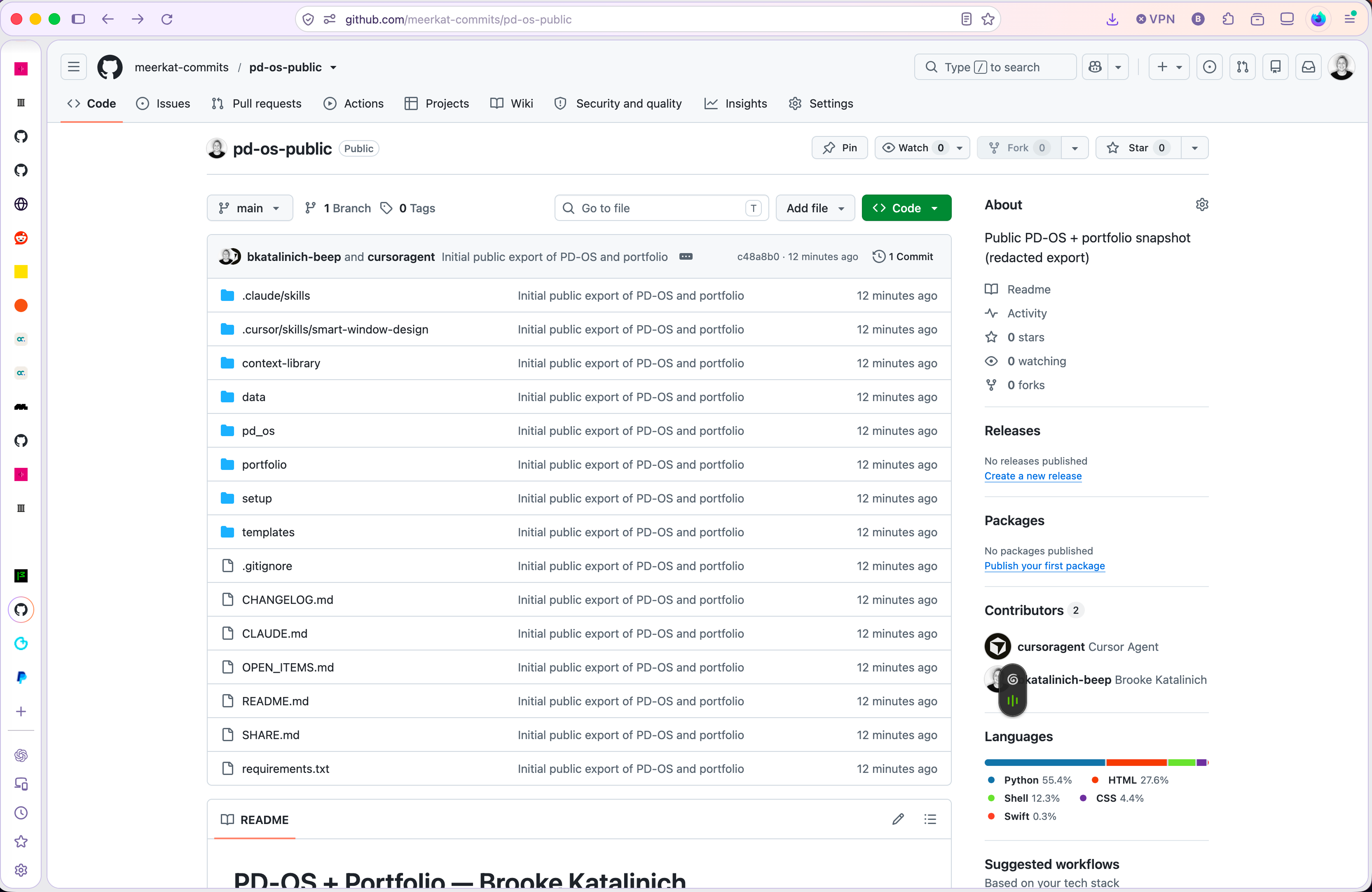Open the browser extensions puzzle icon
This screenshot has height=892, width=1372.
pyautogui.click(x=1228, y=19)
